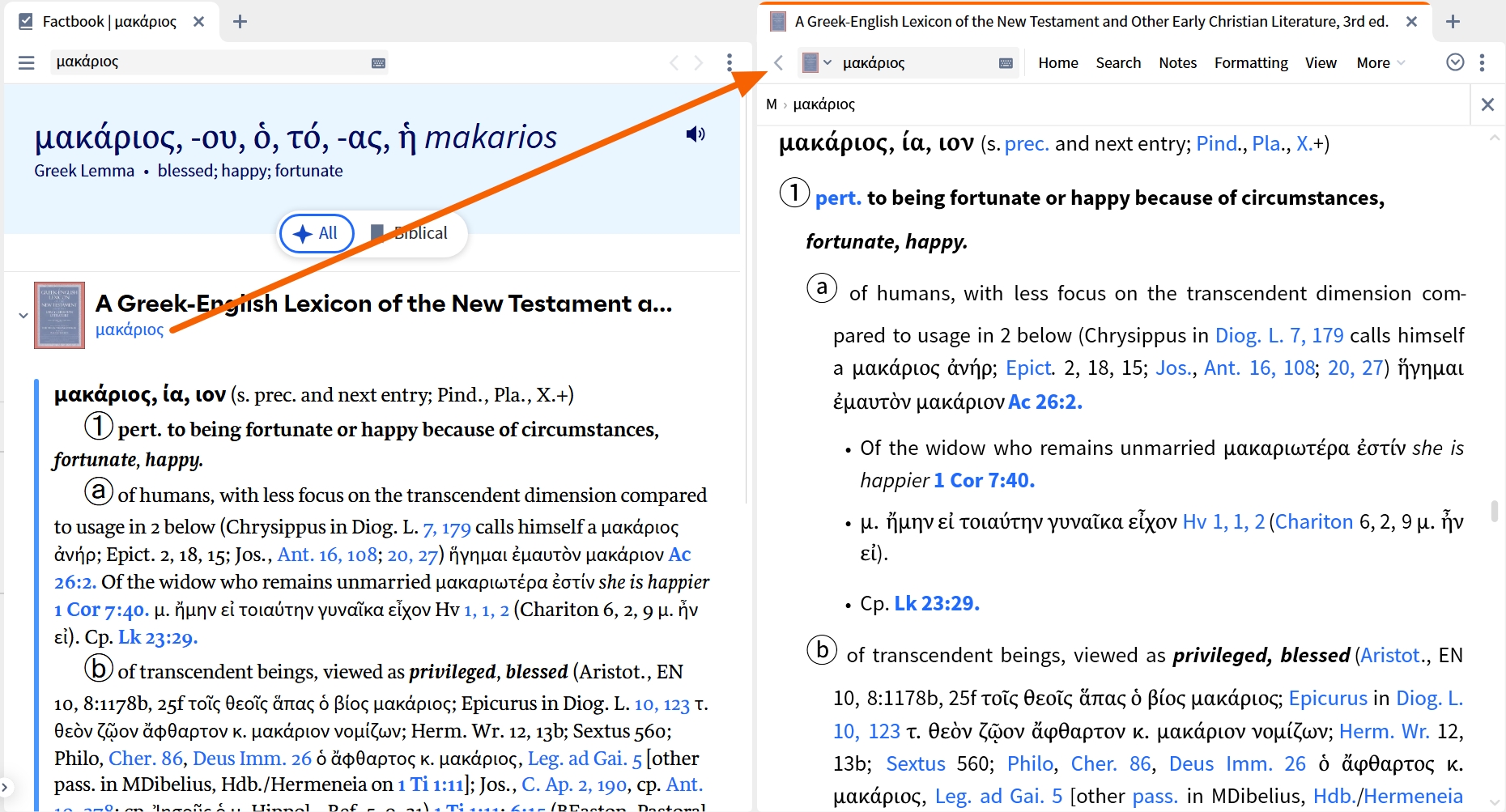Collapse the Greek-English Lexicon section
Image resolution: width=1506 pixels, height=812 pixels.
[x=23, y=315]
